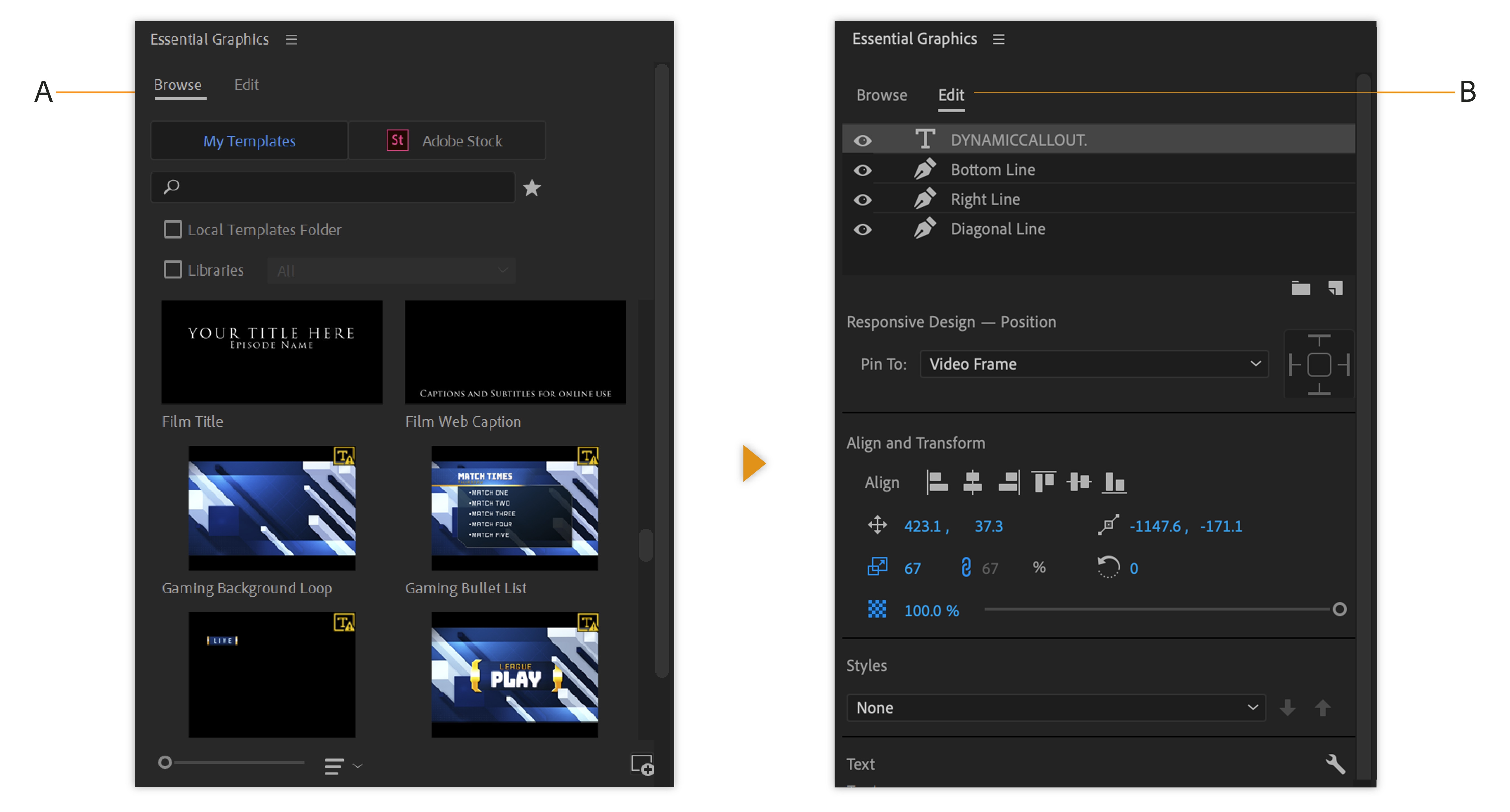The height and width of the screenshot is (812, 1510).
Task: Click the My Templates button
Action: point(249,141)
